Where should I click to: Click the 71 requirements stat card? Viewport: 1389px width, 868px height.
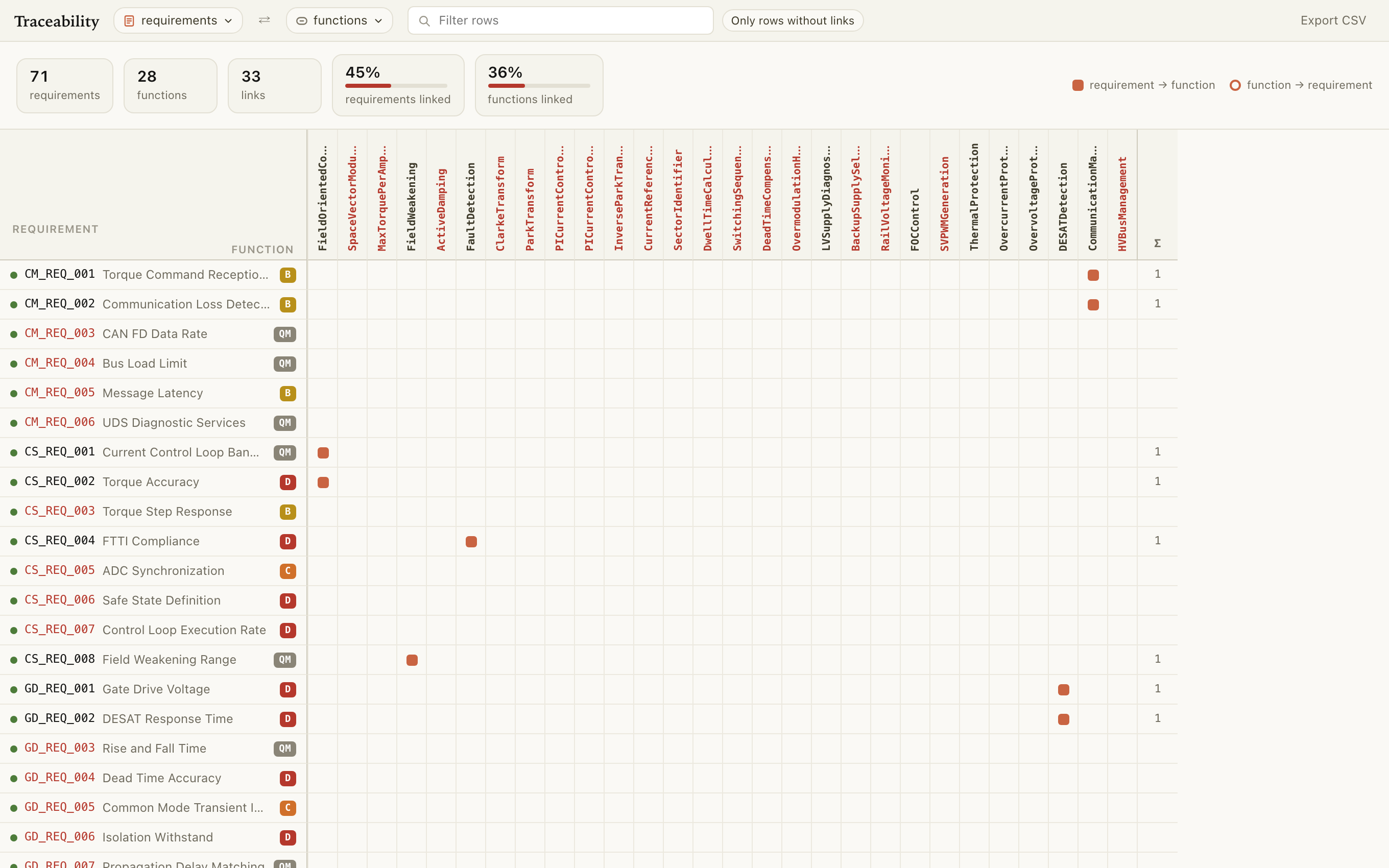(x=65, y=86)
